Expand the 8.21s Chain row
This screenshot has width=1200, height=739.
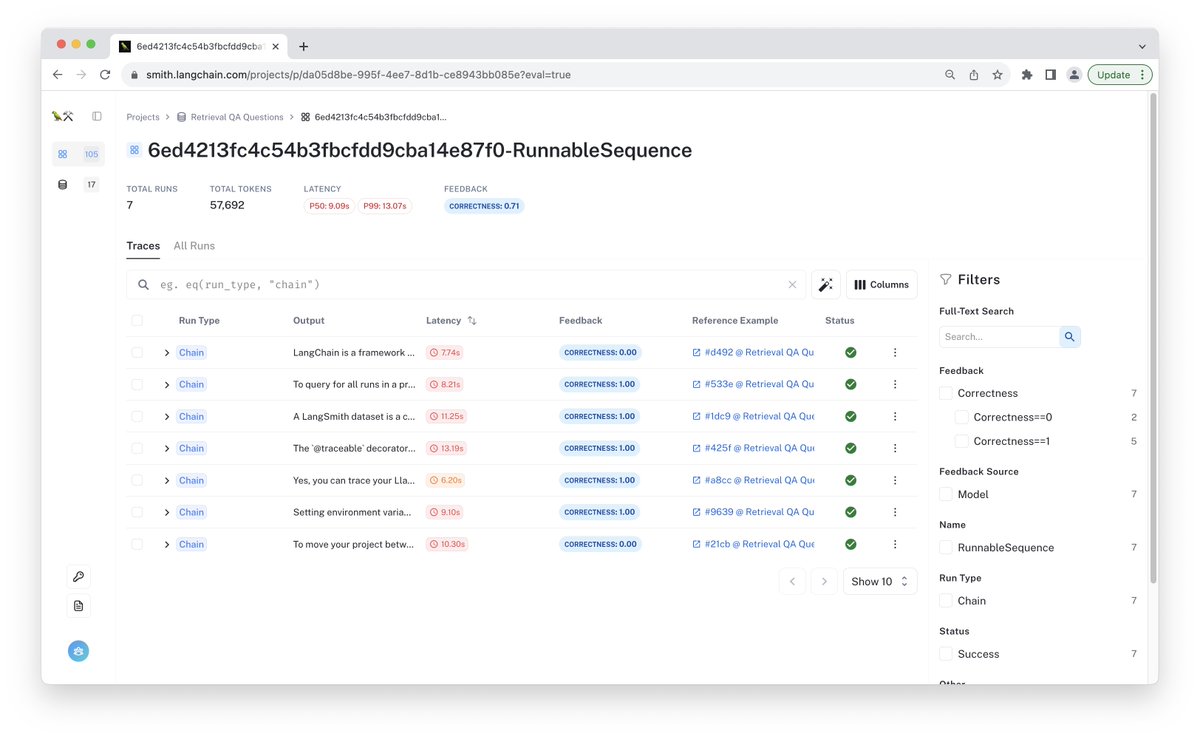167,385
